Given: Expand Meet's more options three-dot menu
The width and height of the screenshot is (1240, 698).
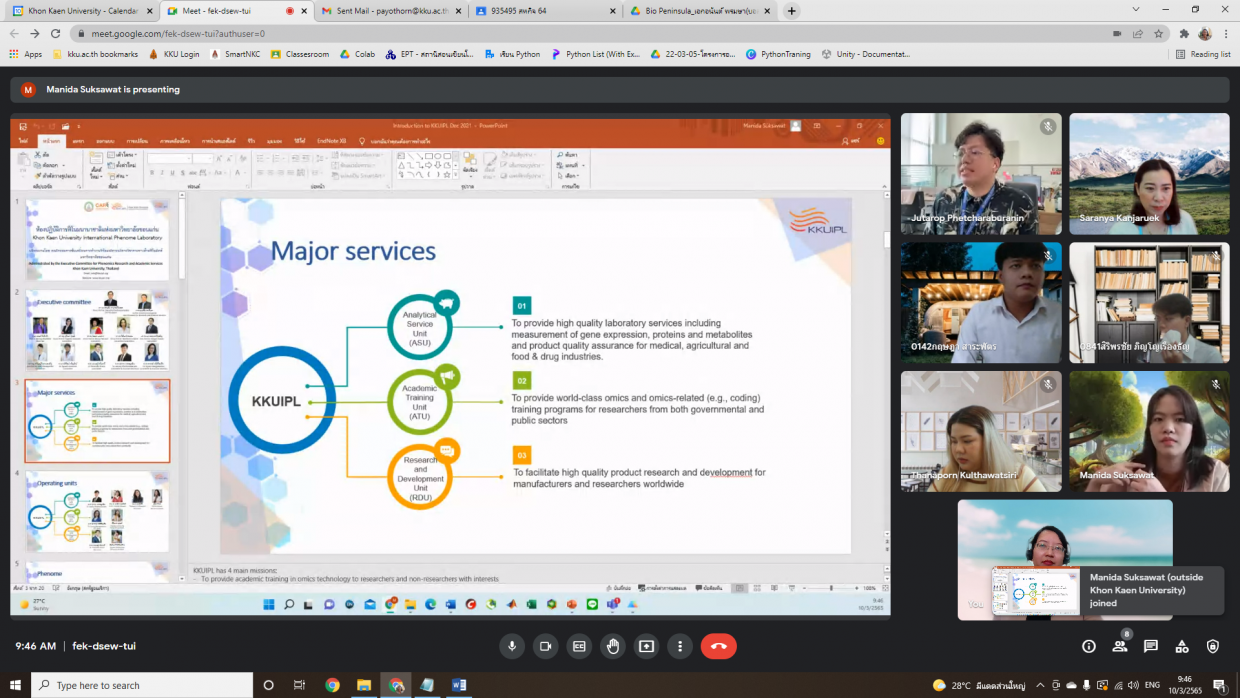Looking at the screenshot, I should pyautogui.click(x=680, y=646).
